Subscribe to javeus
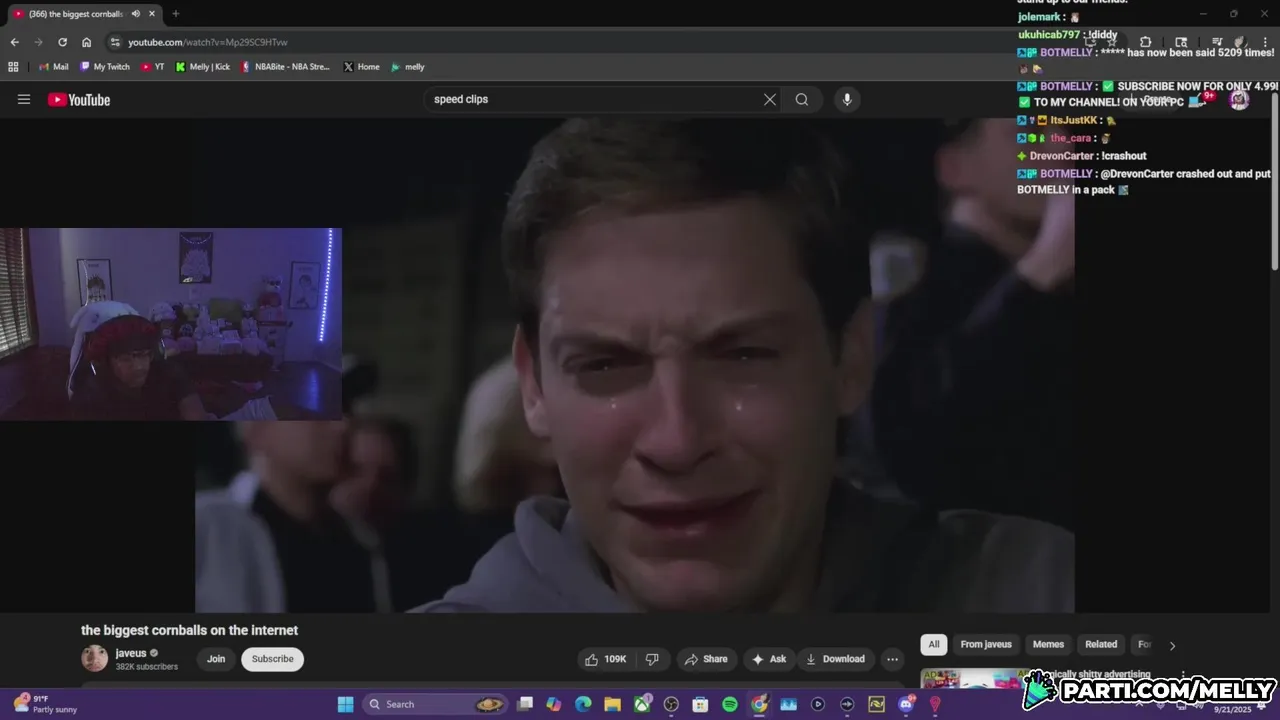1280x720 pixels. click(x=273, y=659)
